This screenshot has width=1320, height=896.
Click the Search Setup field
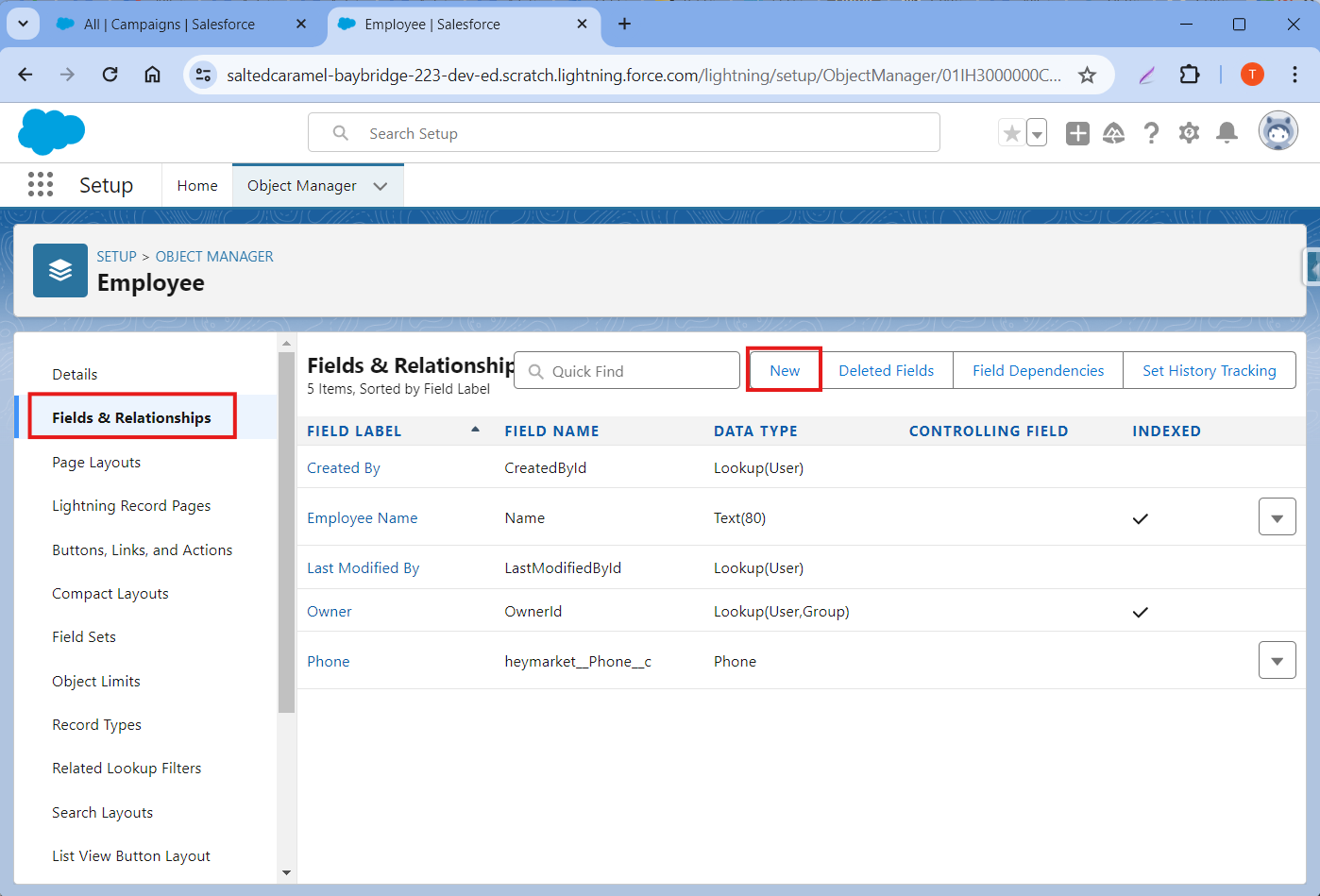pyautogui.click(x=624, y=132)
